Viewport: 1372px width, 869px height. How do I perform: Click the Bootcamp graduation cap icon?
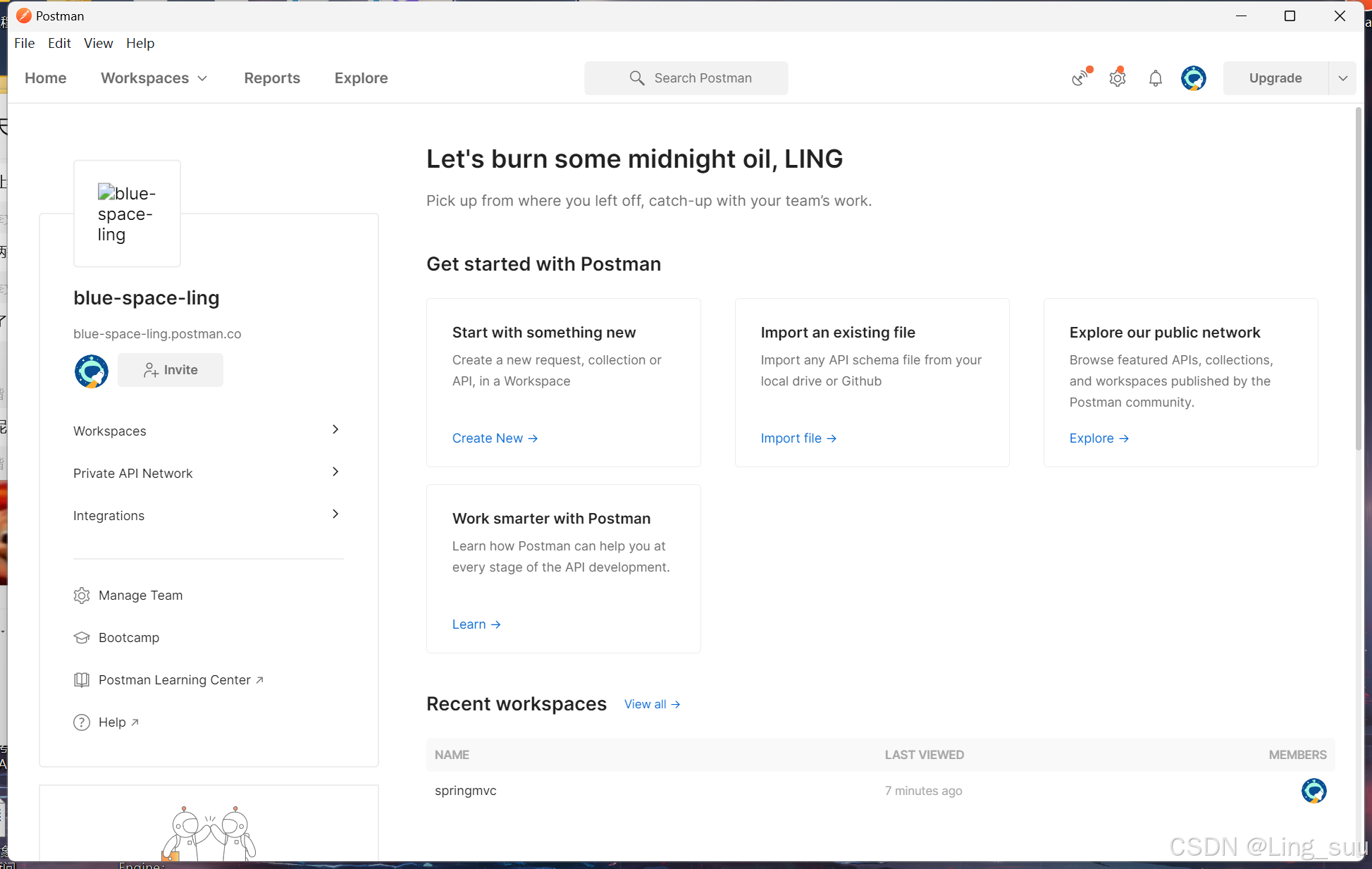(x=82, y=638)
